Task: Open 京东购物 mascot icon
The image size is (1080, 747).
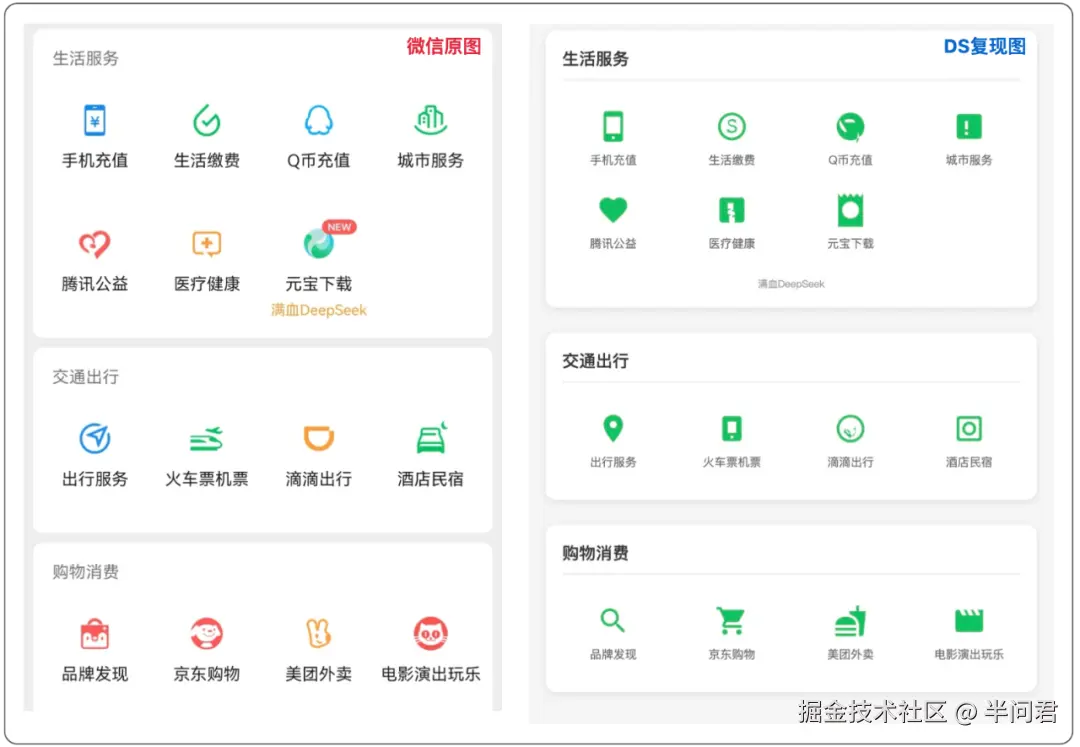Action: point(207,633)
